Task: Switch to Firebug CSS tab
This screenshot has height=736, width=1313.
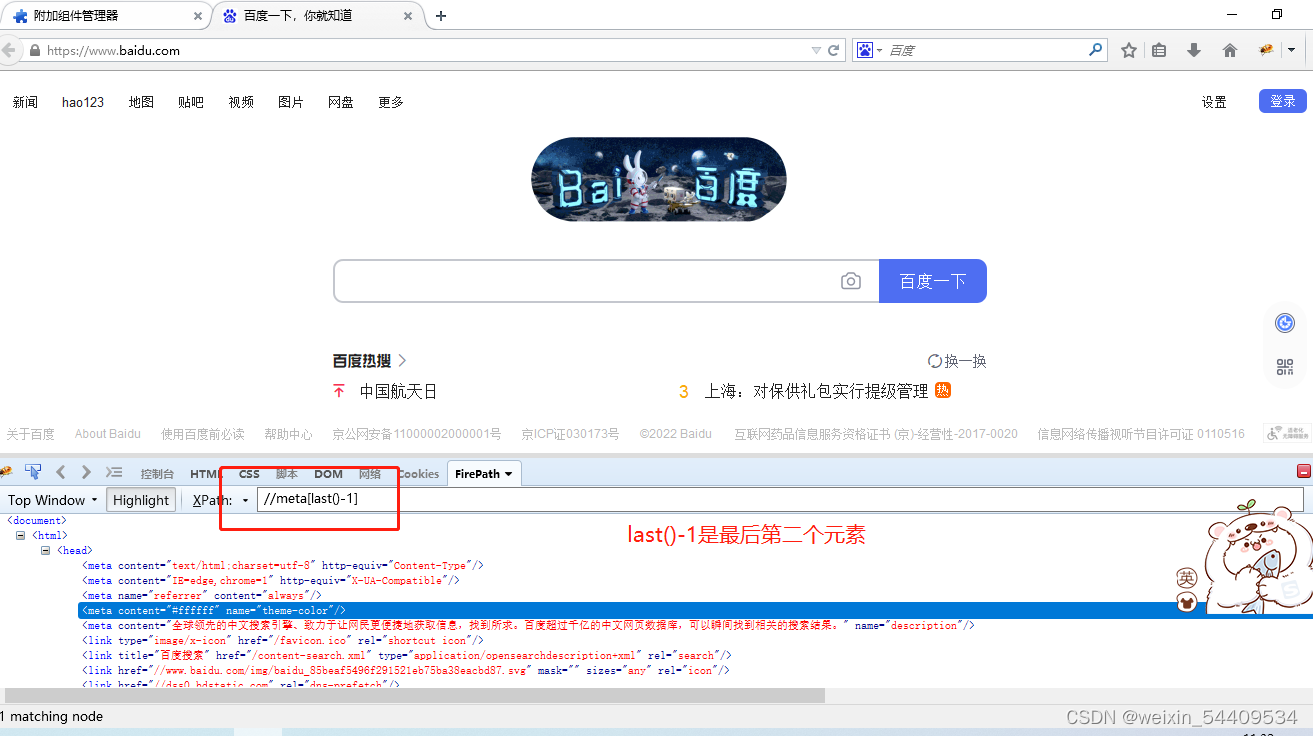Action: click(249, 474)
